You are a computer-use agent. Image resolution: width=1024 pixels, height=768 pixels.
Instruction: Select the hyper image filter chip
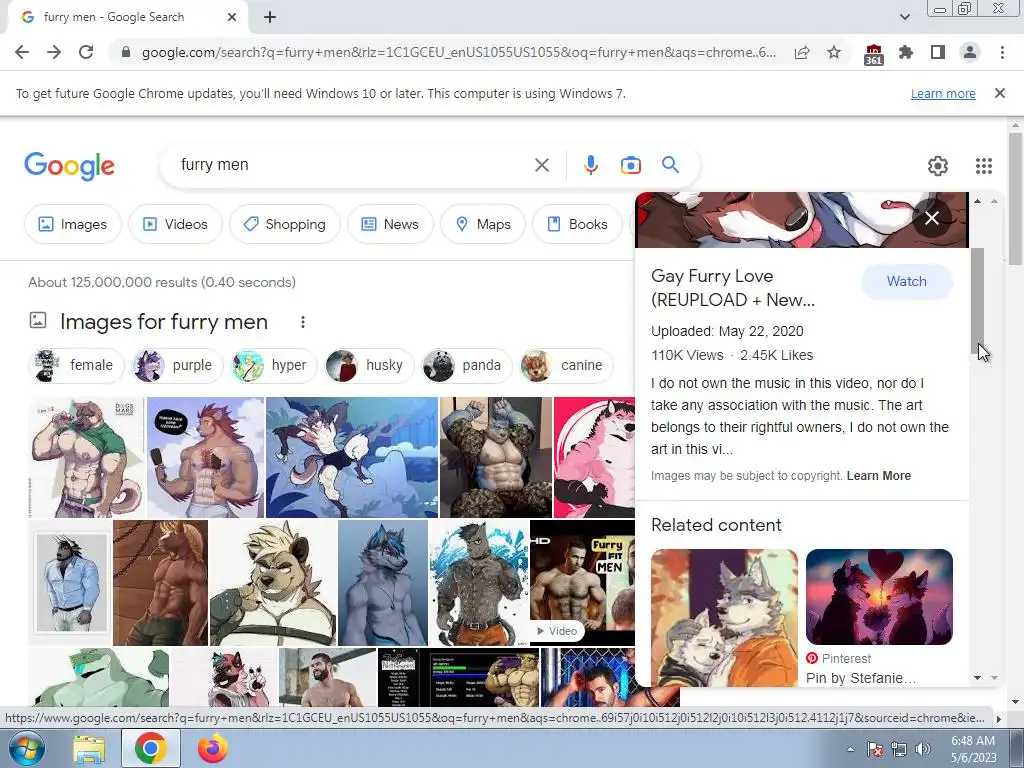pos(274,365)
